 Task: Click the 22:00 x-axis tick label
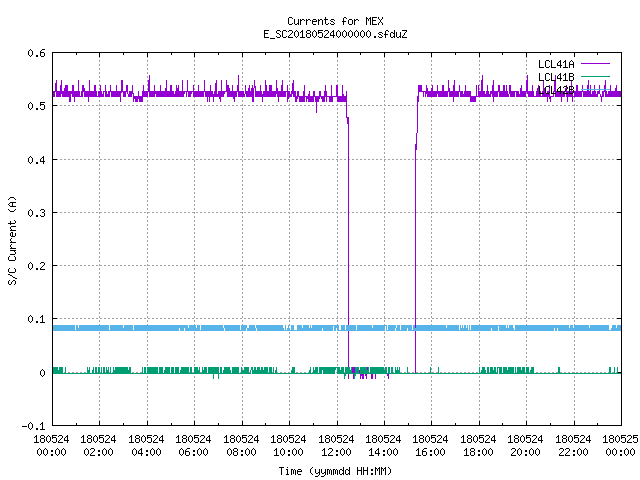pos(573,452)
